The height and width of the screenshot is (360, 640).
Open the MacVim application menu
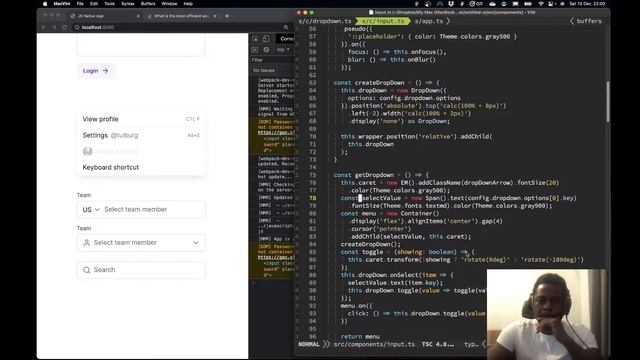(62, 4)
